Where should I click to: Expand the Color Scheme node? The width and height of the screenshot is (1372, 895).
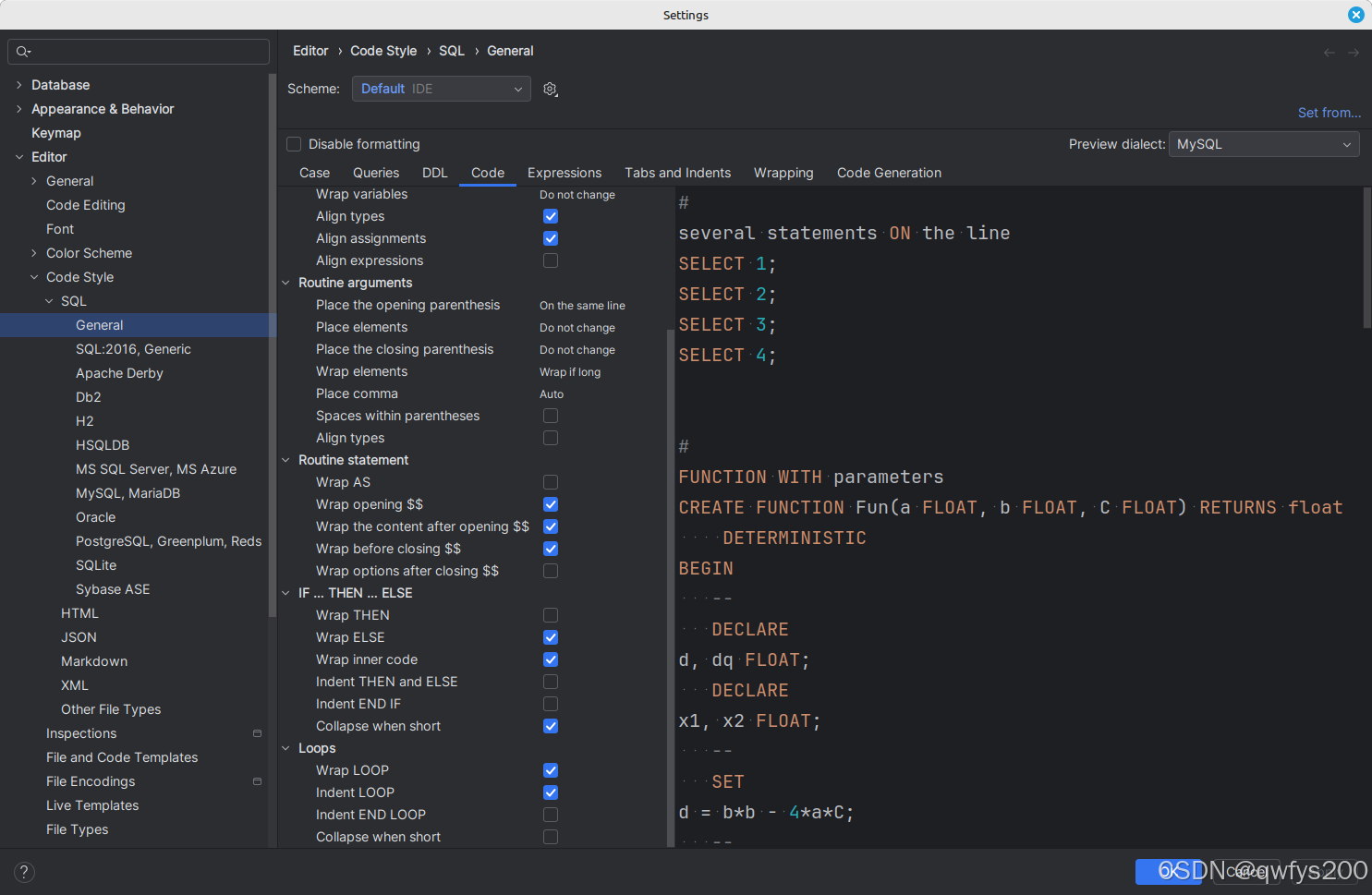point(34,253)
